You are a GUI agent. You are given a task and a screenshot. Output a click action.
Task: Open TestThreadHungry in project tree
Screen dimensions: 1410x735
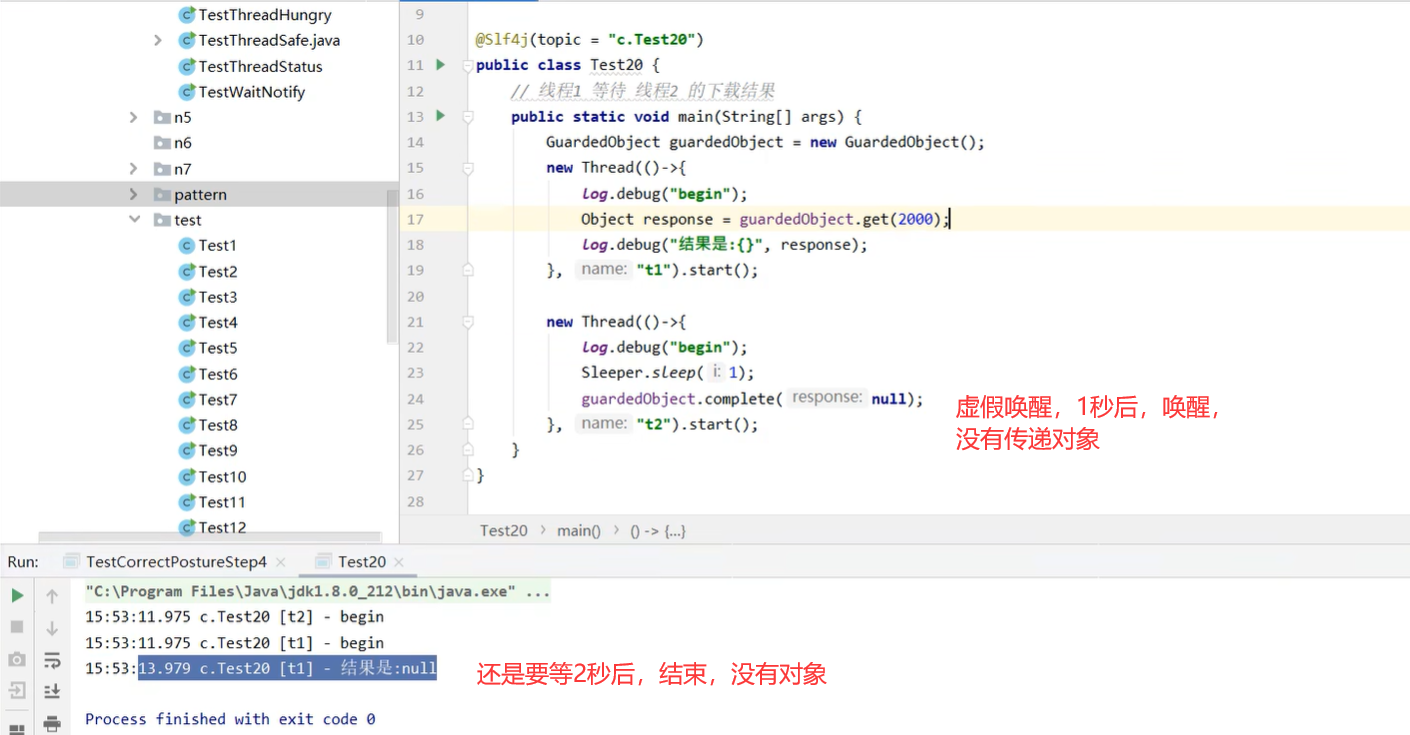click(x=264, y=15)
